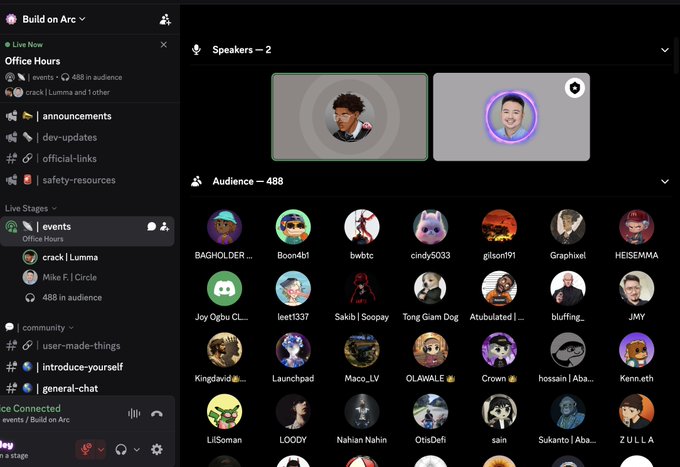Collapse the Speakers section chevron
This screenshot has height=467, width=680.
664,50
